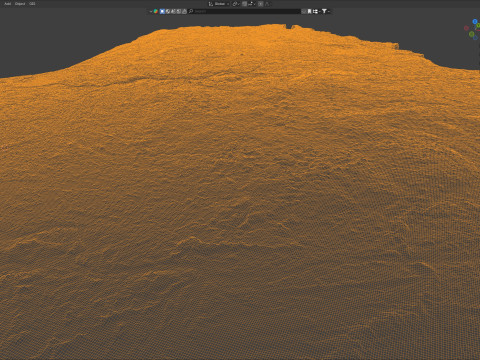Click the highlighted blue icon in the lower toolbar row
The height and width of the screenshot is (360, 480).
tap(162, 11)
